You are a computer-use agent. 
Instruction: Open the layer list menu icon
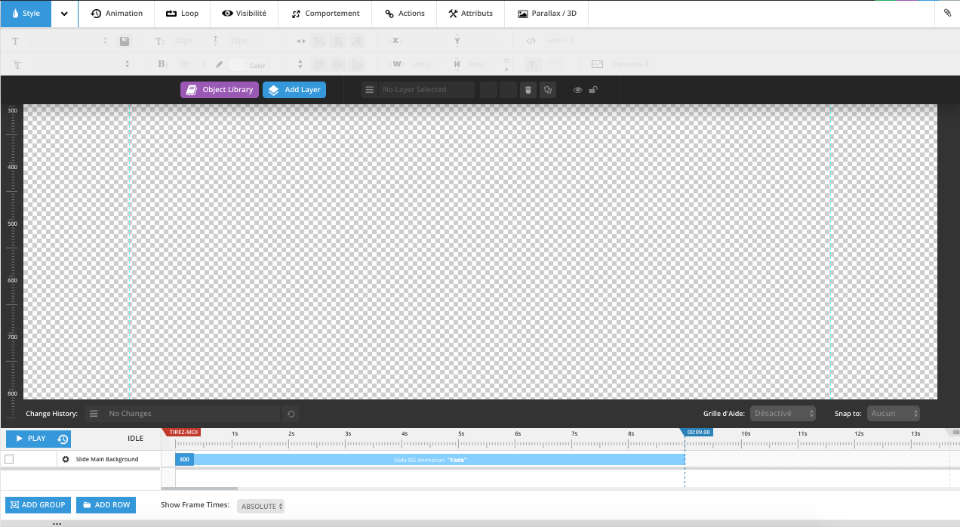(369, 90)
